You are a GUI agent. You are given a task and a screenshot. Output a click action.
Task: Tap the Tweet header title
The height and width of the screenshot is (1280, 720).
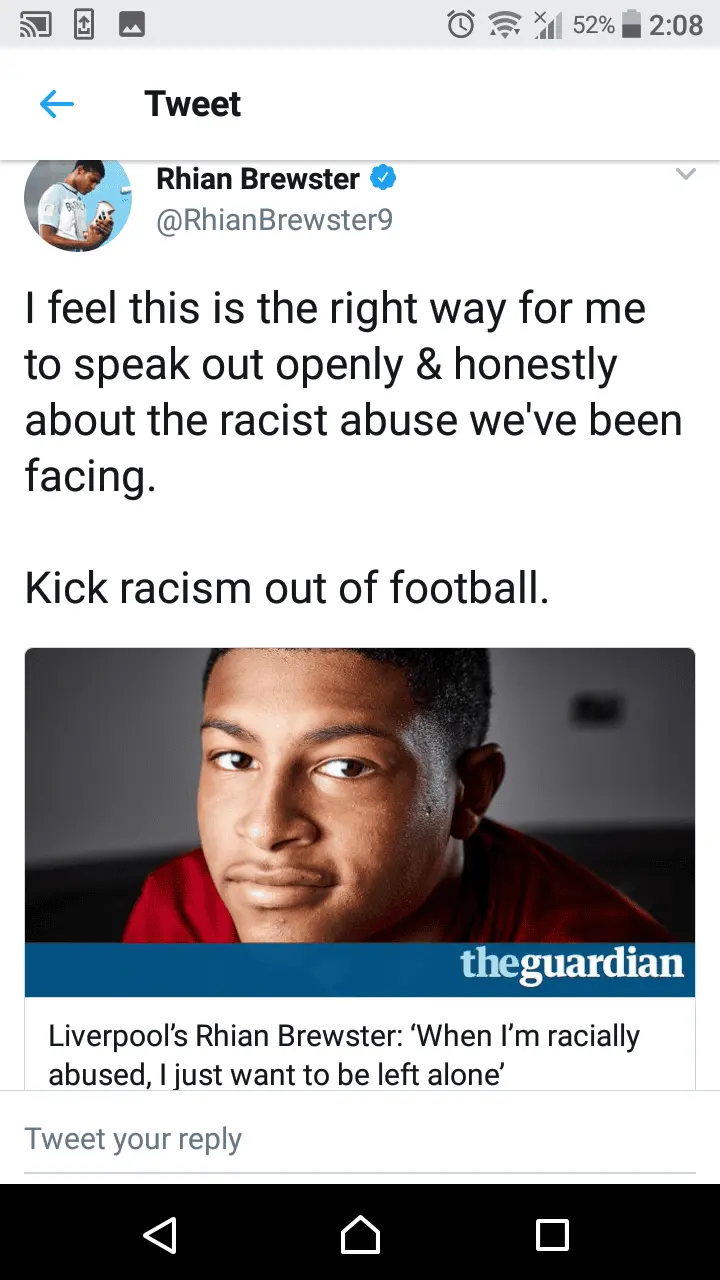pyautogui.click(x=193, y=104)
